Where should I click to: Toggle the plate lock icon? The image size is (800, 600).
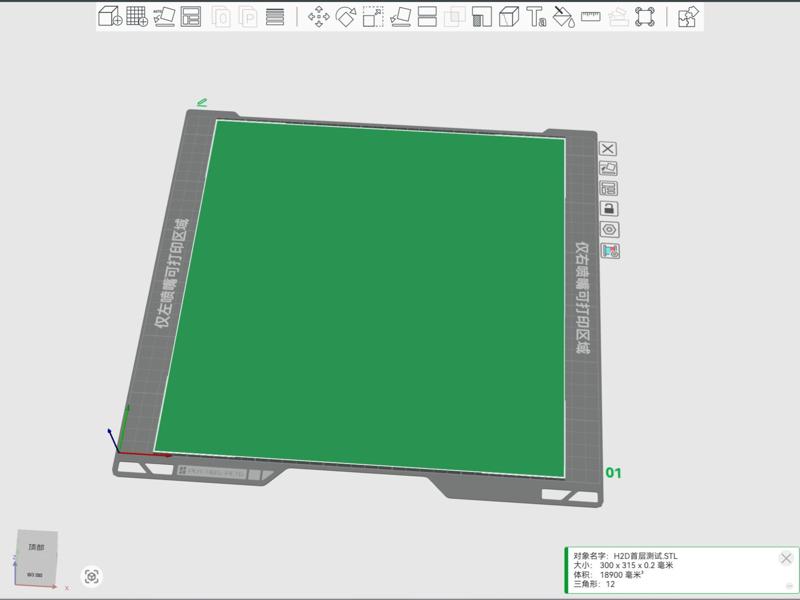(x=608, y=208)
